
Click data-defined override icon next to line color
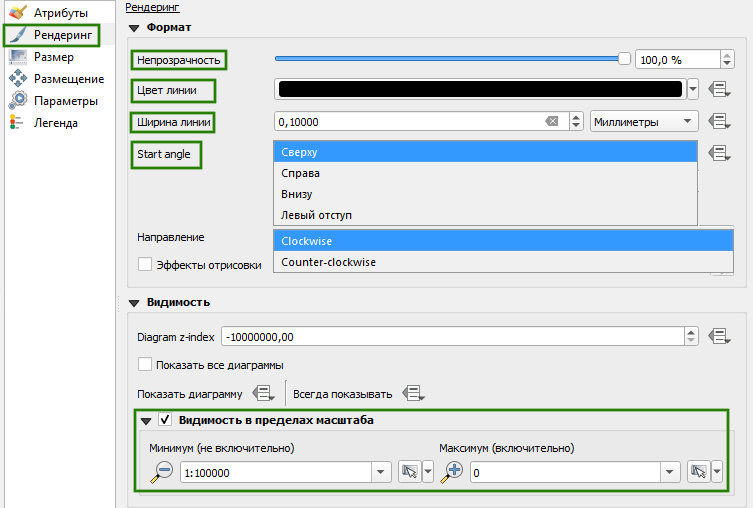pos(717,90)
